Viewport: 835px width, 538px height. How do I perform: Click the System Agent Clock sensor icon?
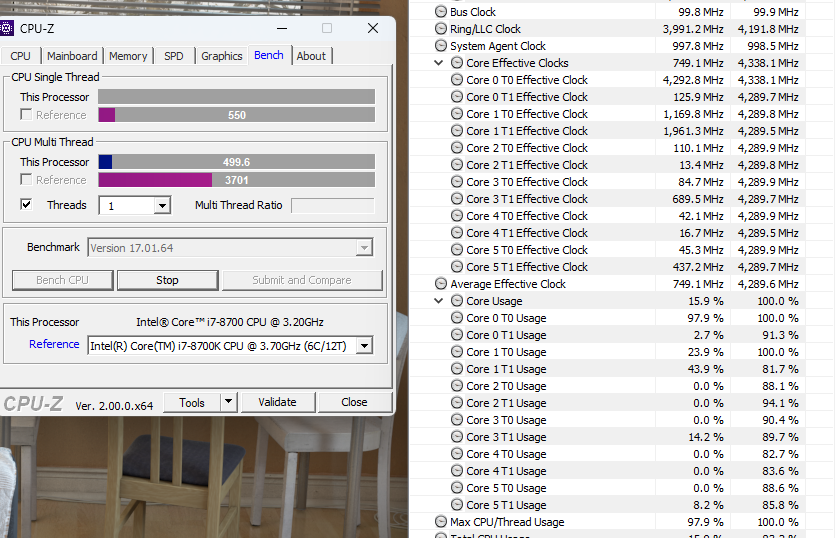tap(440, 45)
